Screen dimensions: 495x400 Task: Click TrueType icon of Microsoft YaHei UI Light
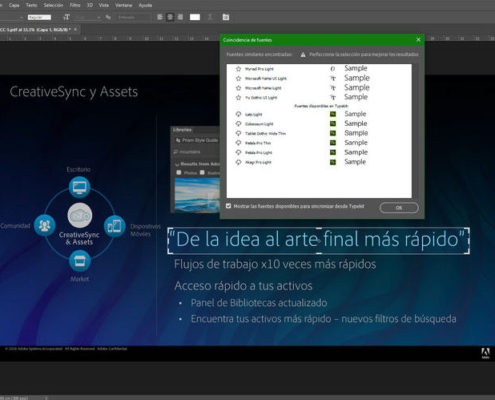(x=333, y=78)
